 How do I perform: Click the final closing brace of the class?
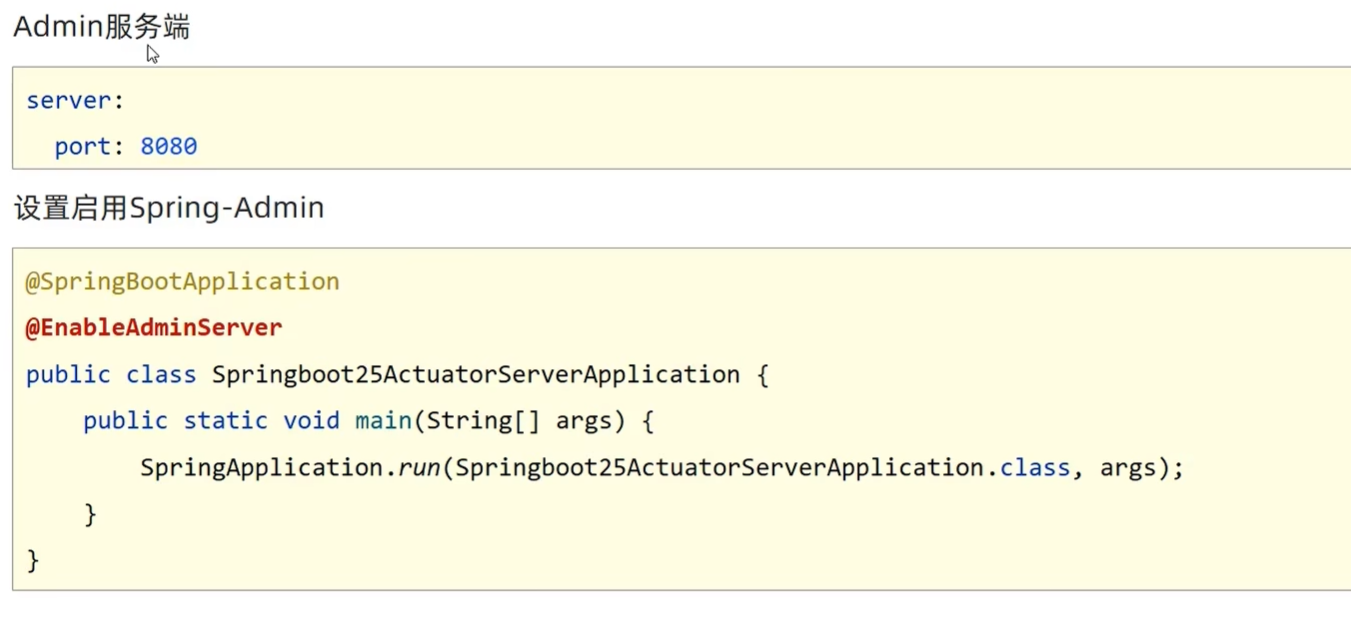click(33, 560)
